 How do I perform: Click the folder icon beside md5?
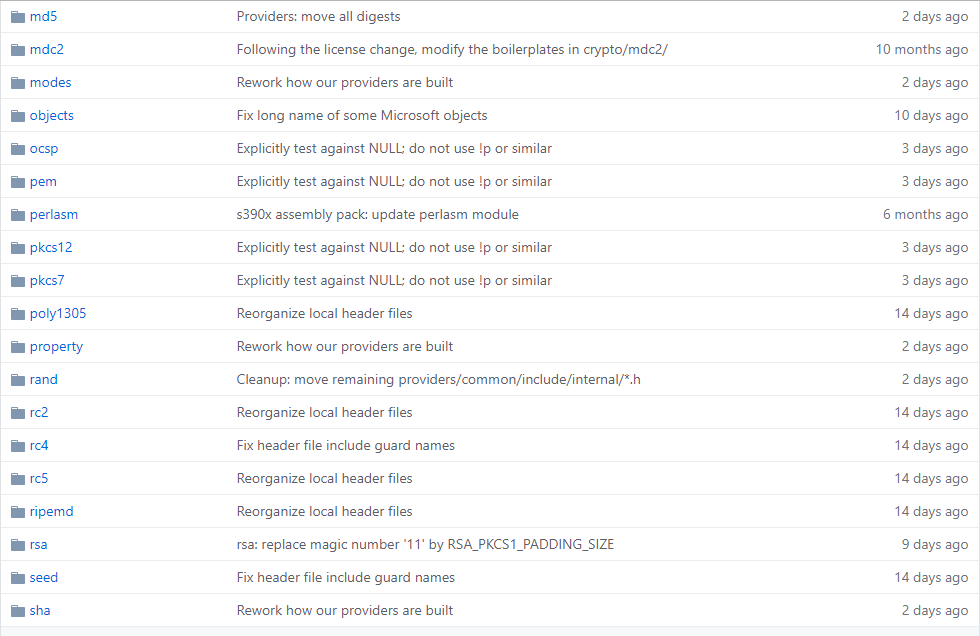(17, 16)
